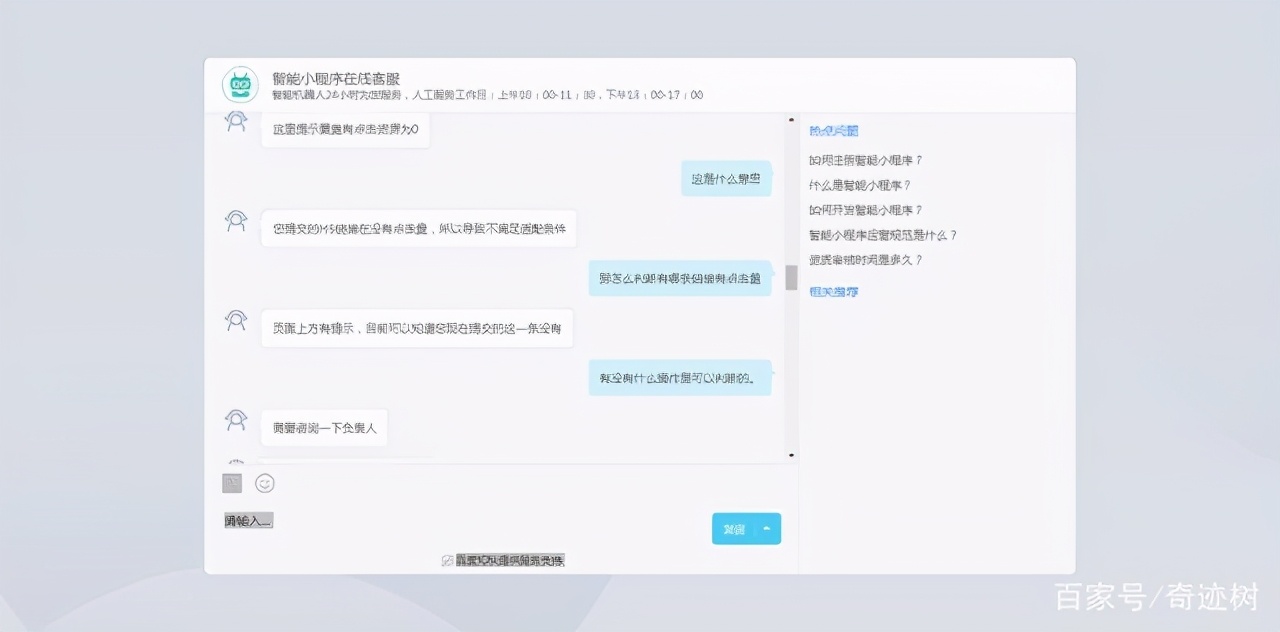Open the emoji picker in the chat toolbar
The image size is (1280, 632).
(265, 482)
